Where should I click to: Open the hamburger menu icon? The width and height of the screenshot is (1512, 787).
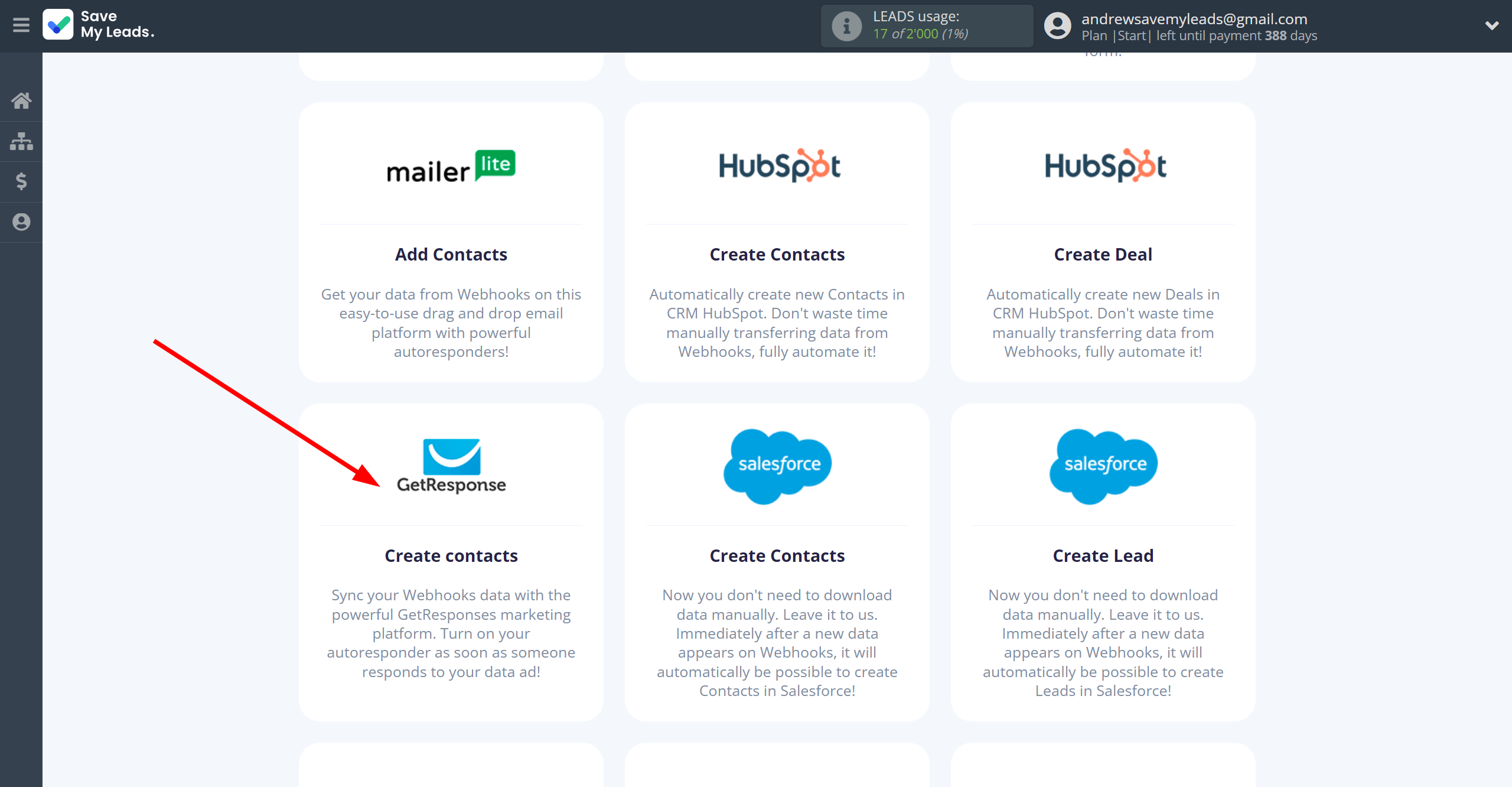(x=21, y=25)
